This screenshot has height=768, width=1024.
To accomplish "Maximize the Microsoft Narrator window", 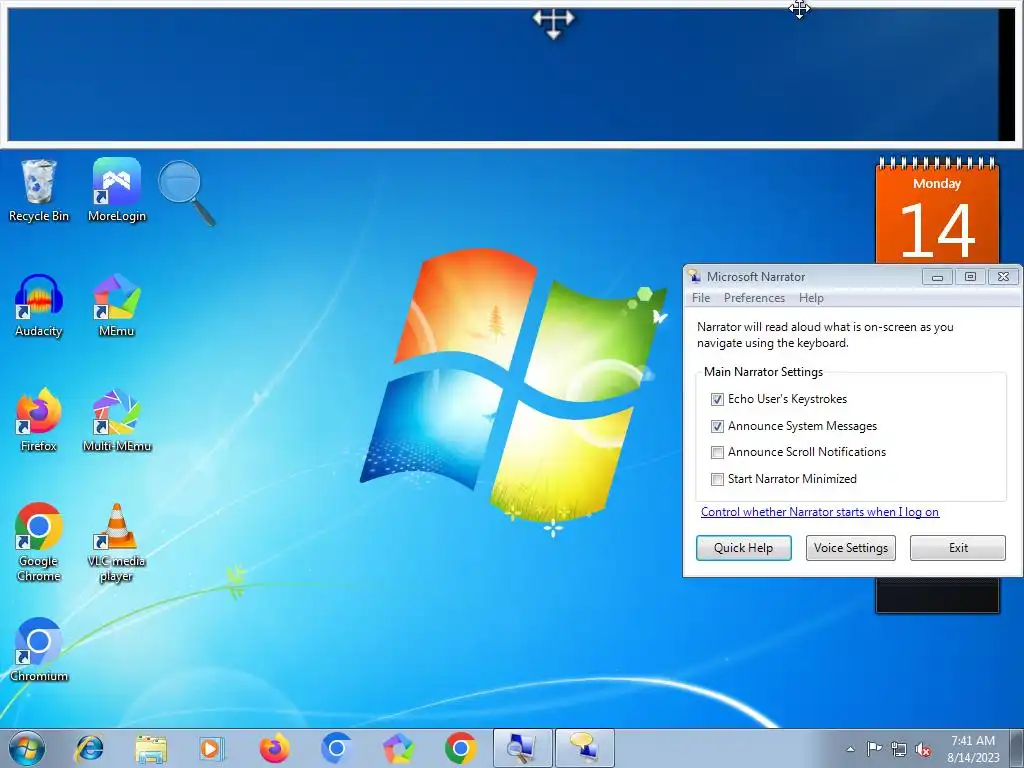I will coord(970,277).
